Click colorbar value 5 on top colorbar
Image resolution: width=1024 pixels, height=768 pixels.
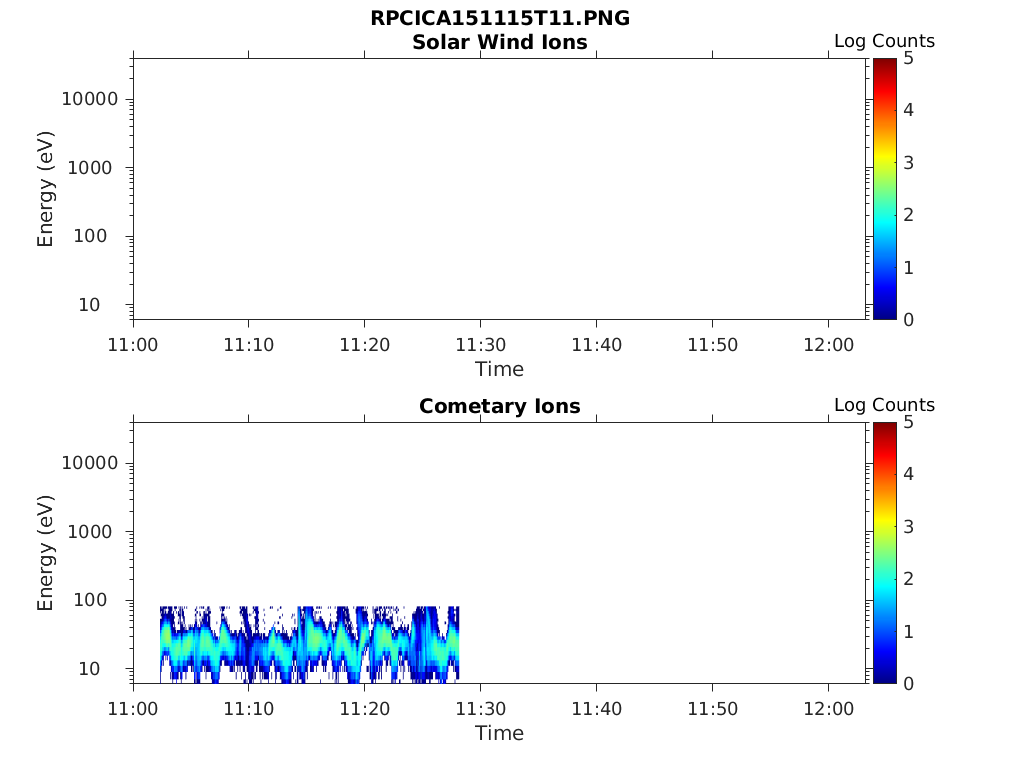908,59
